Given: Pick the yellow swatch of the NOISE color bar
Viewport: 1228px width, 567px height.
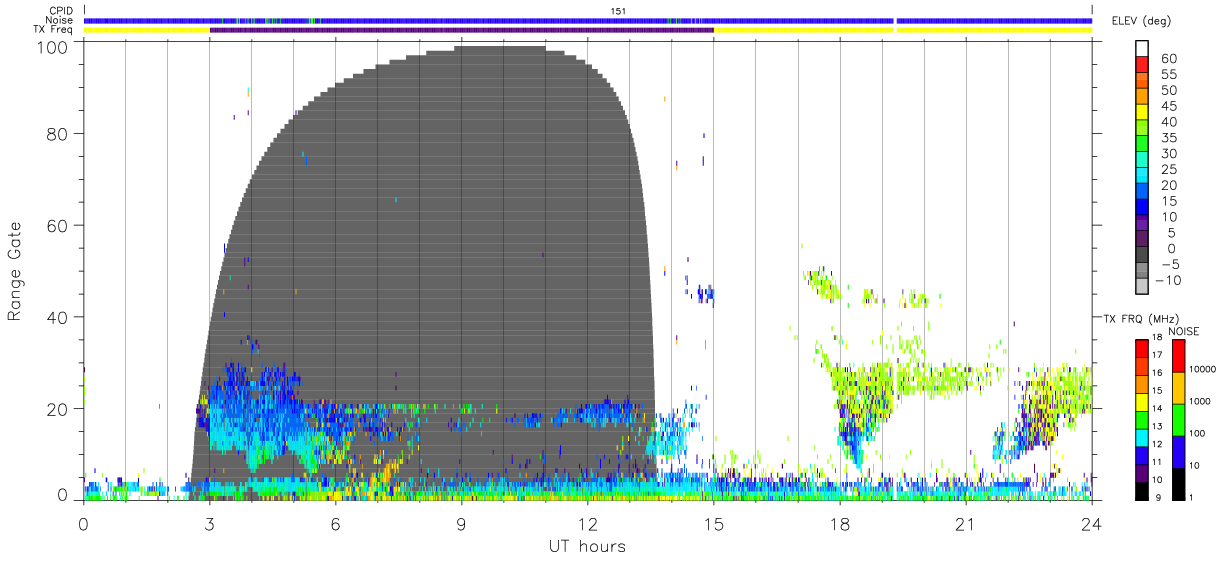Looking at the screenshot, I should tap(1178, 388).
